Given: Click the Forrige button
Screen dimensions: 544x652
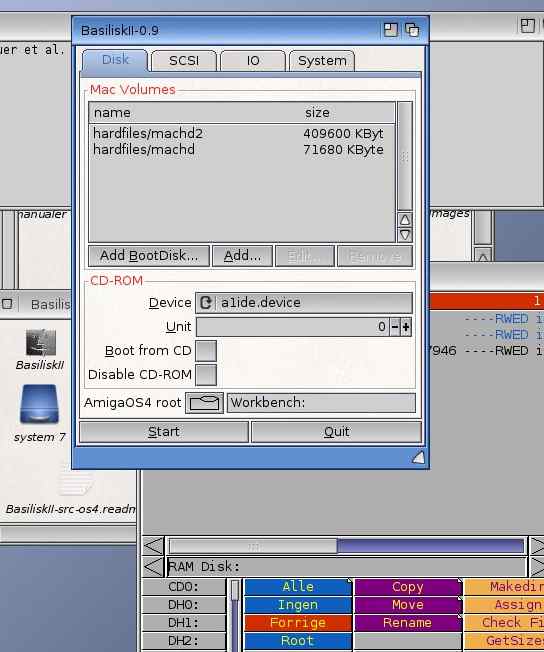Looking at the screenshot, I should (298, 622).
